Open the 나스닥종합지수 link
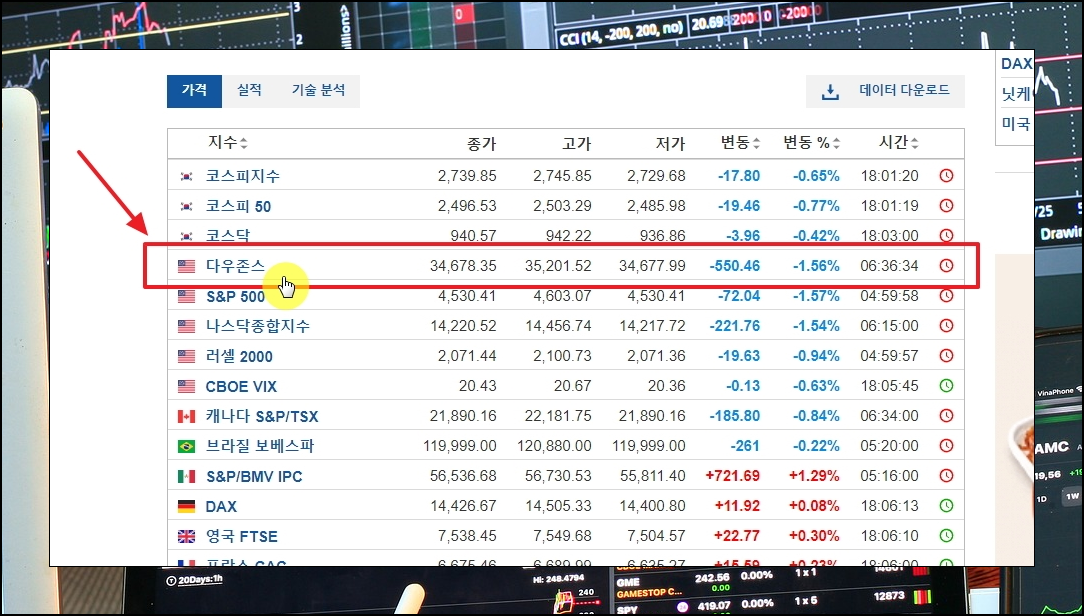1084x616 pixels. (x=258, y=326)
